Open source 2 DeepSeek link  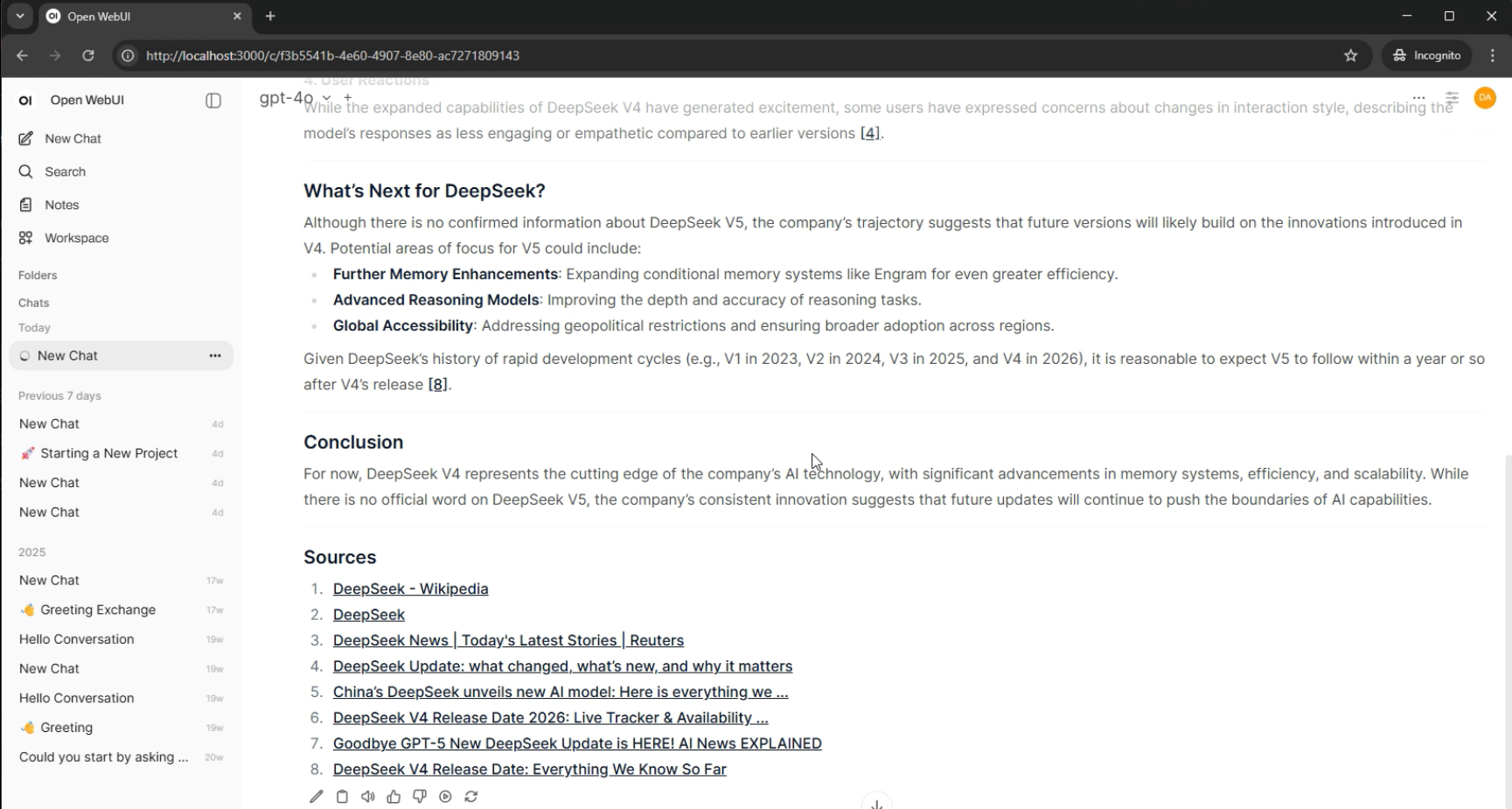pos(368,615)
